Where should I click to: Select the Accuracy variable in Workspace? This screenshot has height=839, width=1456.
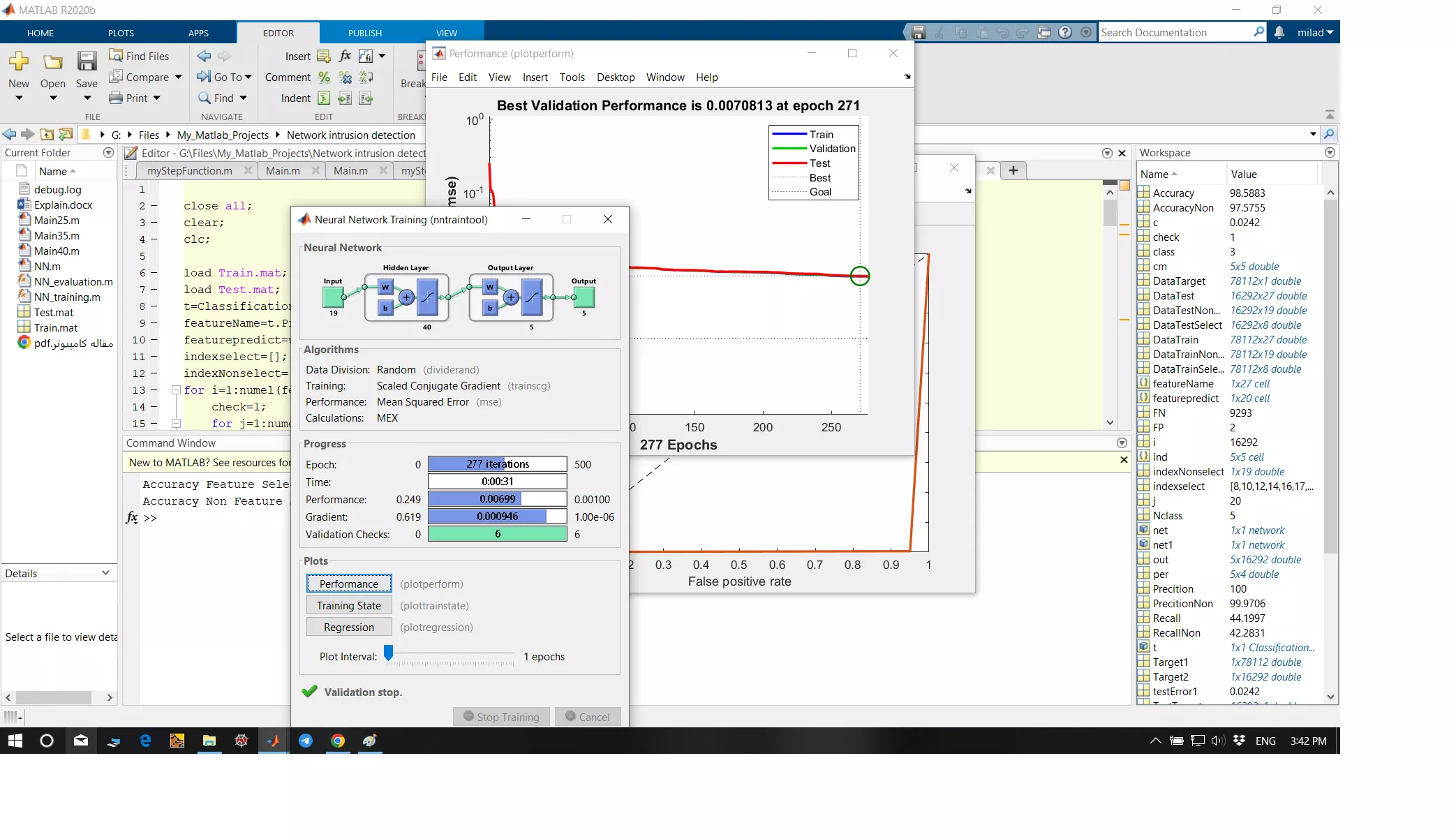1173,193
